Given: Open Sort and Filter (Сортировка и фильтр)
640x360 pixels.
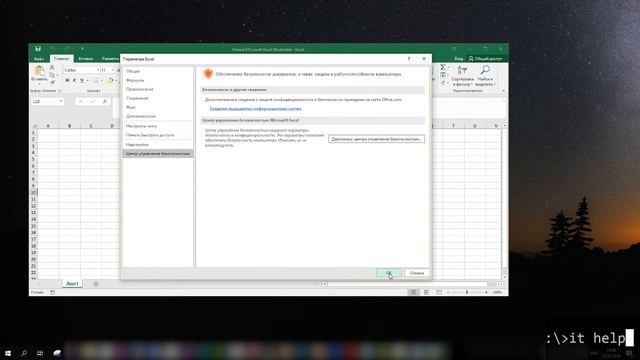Looking at the screenshot, I should click(x=462, y=76).
